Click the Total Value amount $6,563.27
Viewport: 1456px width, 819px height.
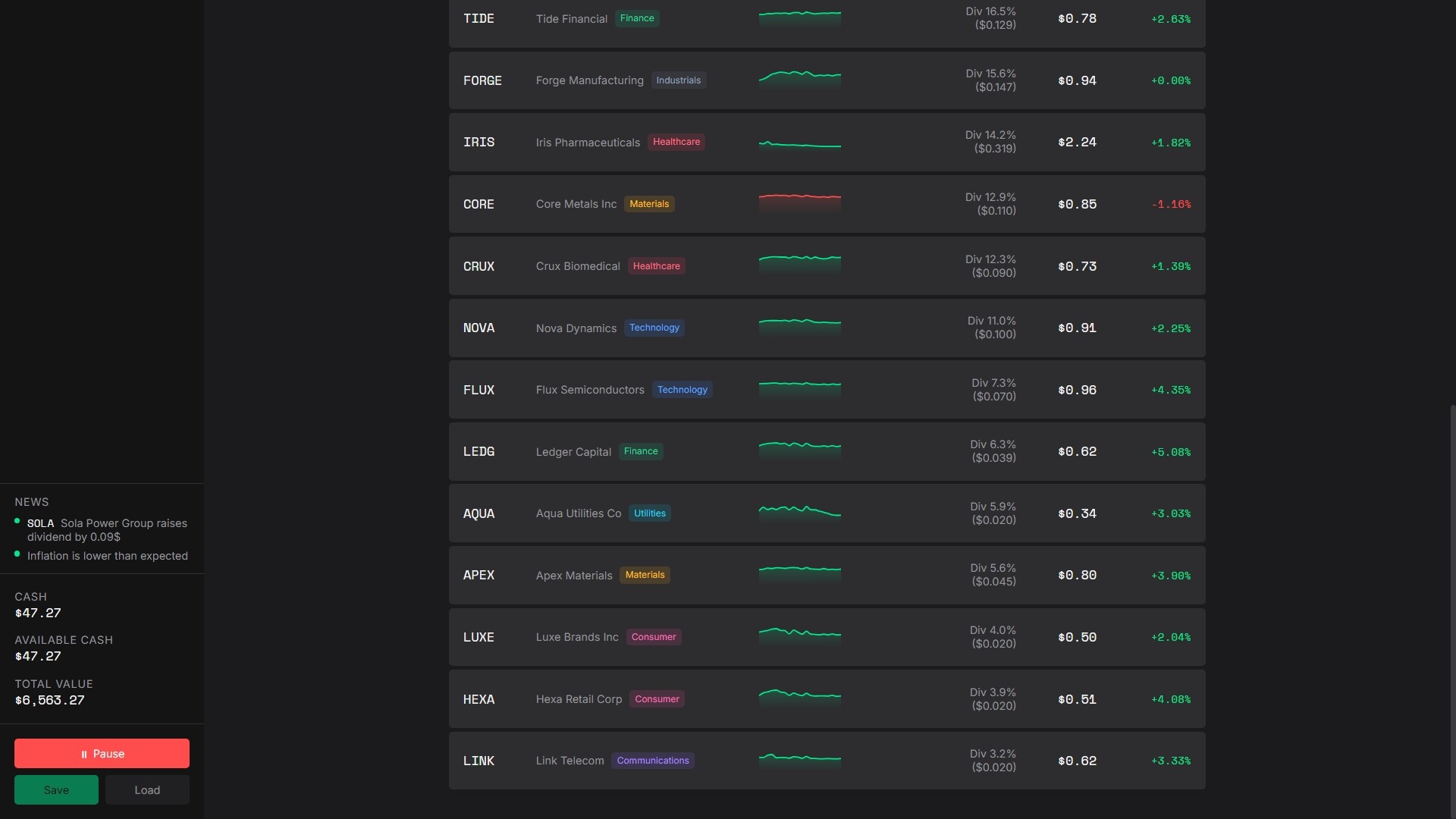click(50, 700)
